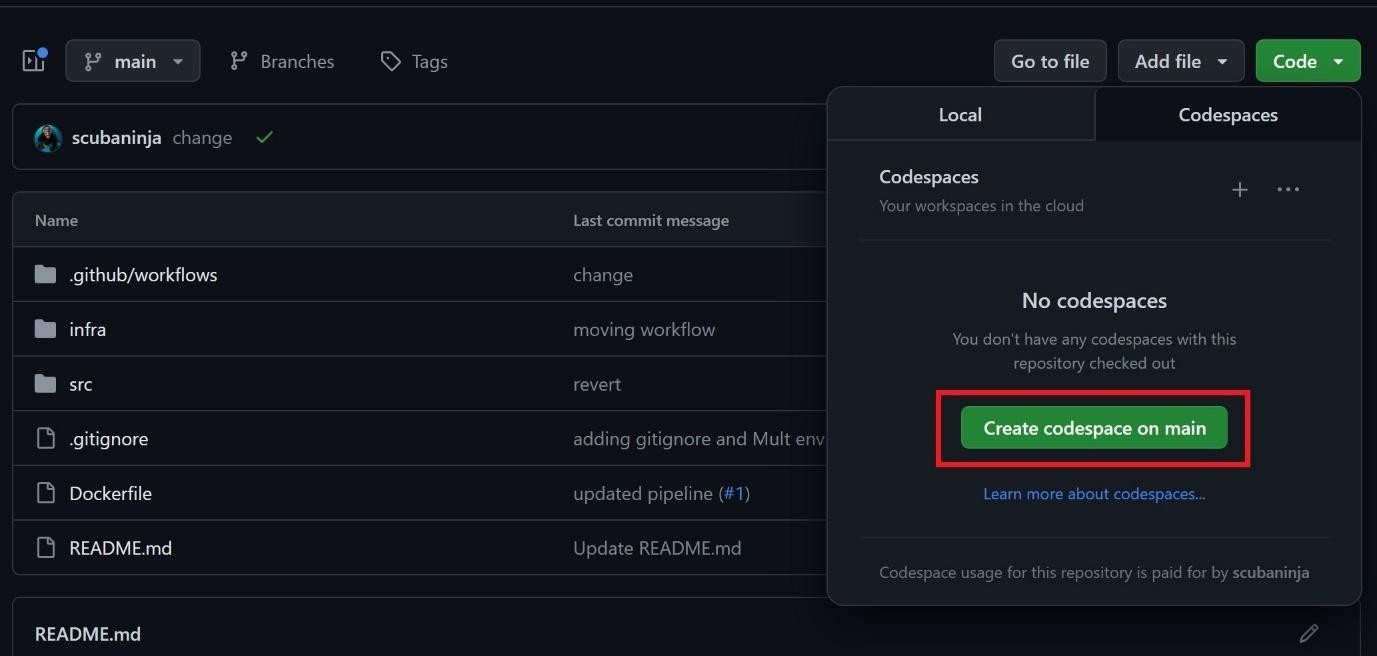The width and height of the screenshot is (1377, 656).
Task: Click the pencil icon to edit README
Action: (x=1308, y=633)
